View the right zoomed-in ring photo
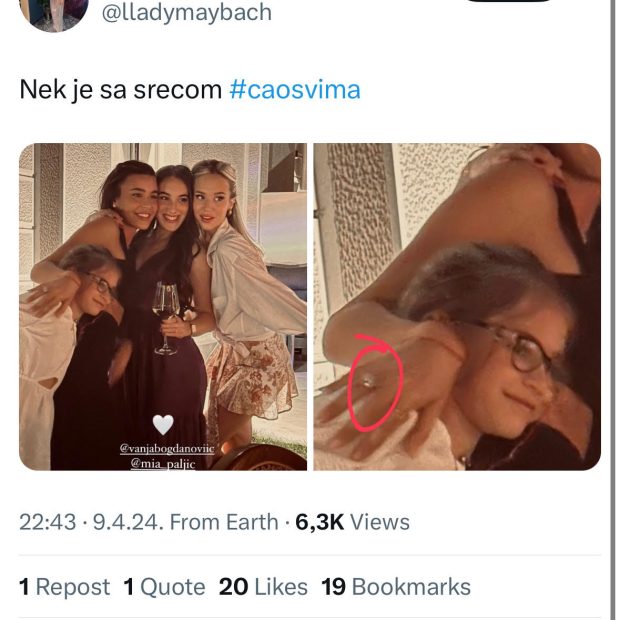Screen dimensions: 620x620 pyautogui.click(x=457, y=306)
